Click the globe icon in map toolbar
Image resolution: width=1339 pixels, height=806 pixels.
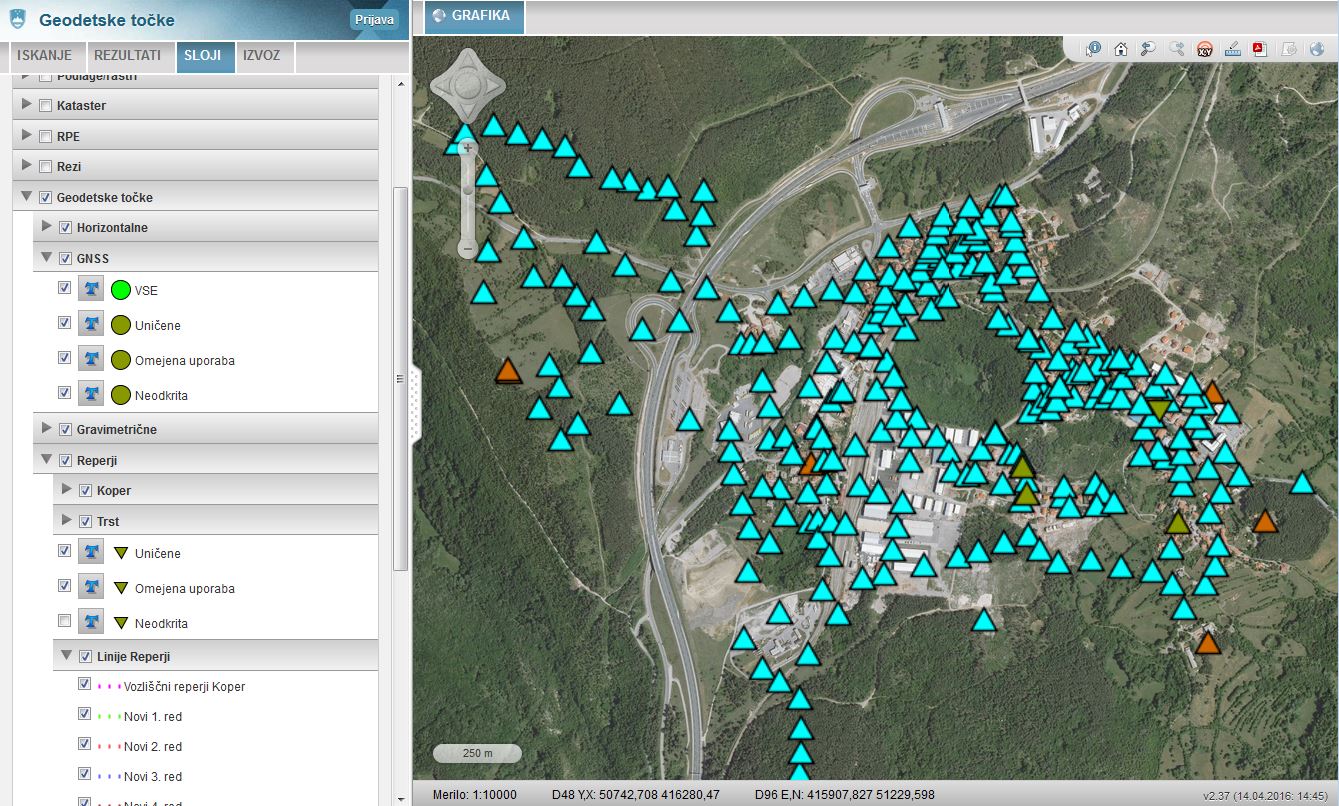coord(1316,48)
